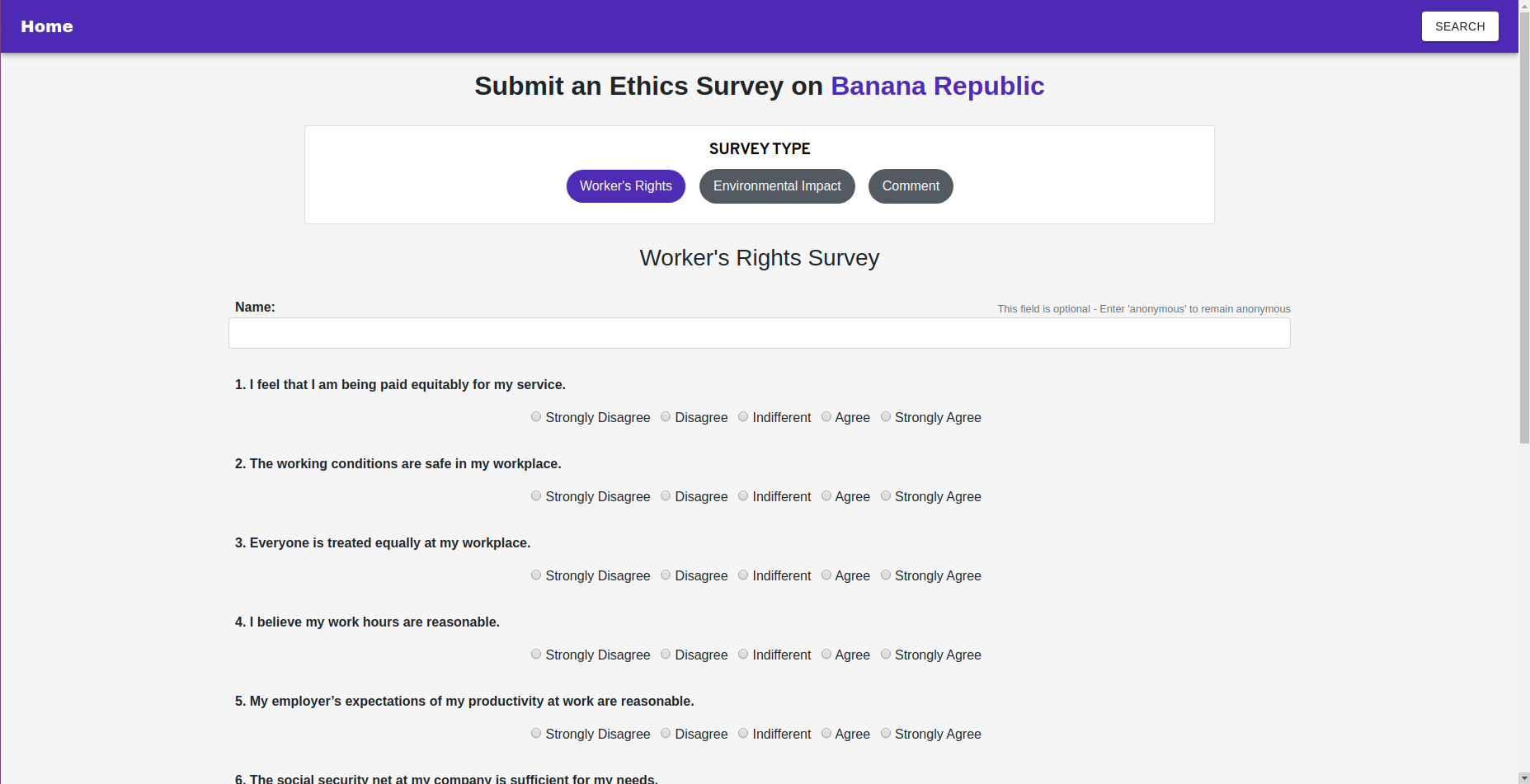Choose Strongly Agree for safe working conditions
The height and width of the screenshot is (784, 1530).
click(x=886, y=496)
